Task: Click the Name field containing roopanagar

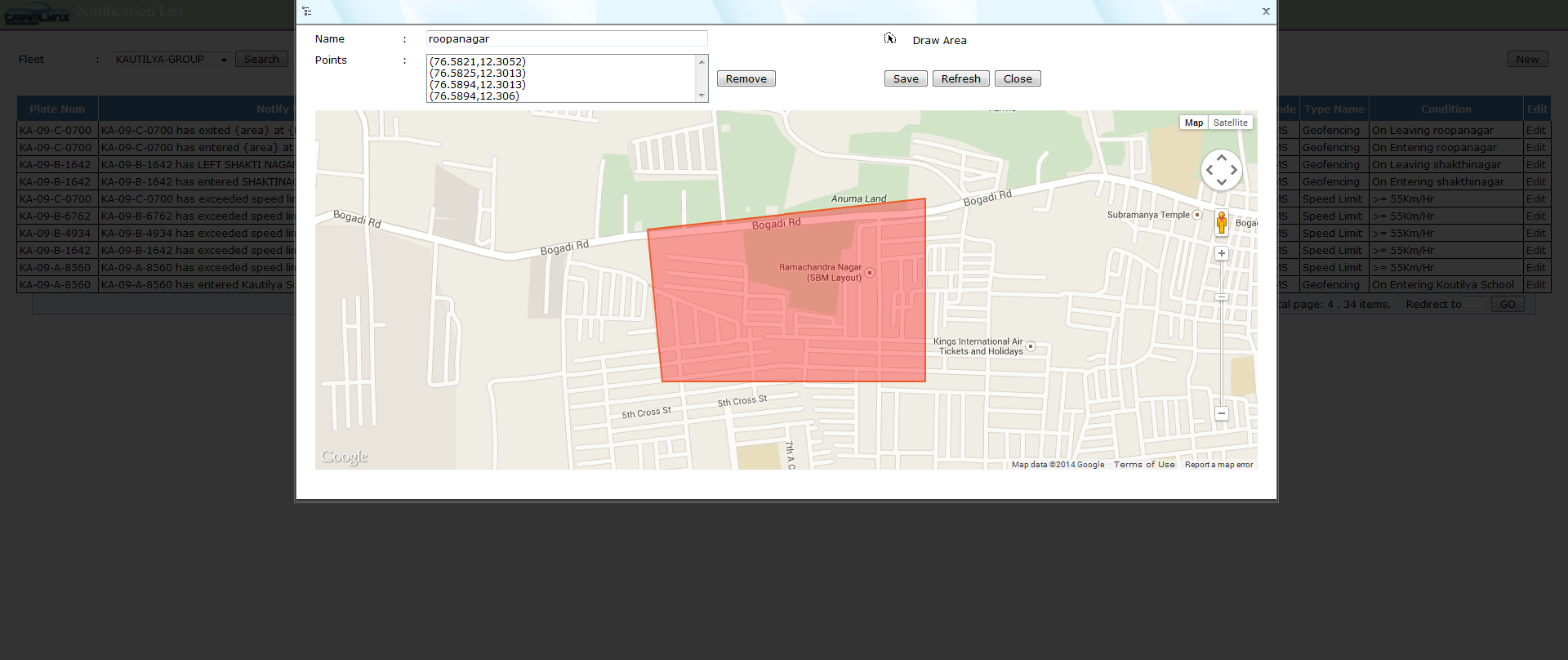Action: (567, 38)
